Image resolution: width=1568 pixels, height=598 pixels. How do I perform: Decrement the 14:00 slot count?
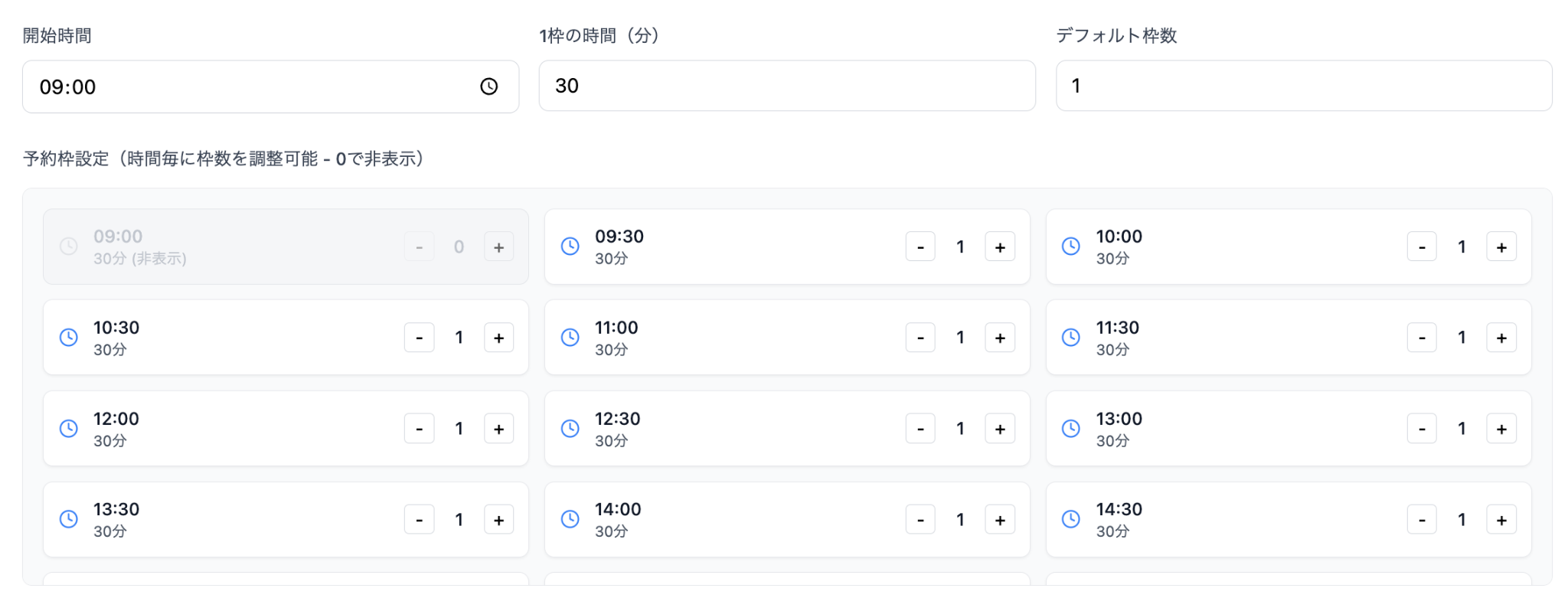(x=920, y=520)
